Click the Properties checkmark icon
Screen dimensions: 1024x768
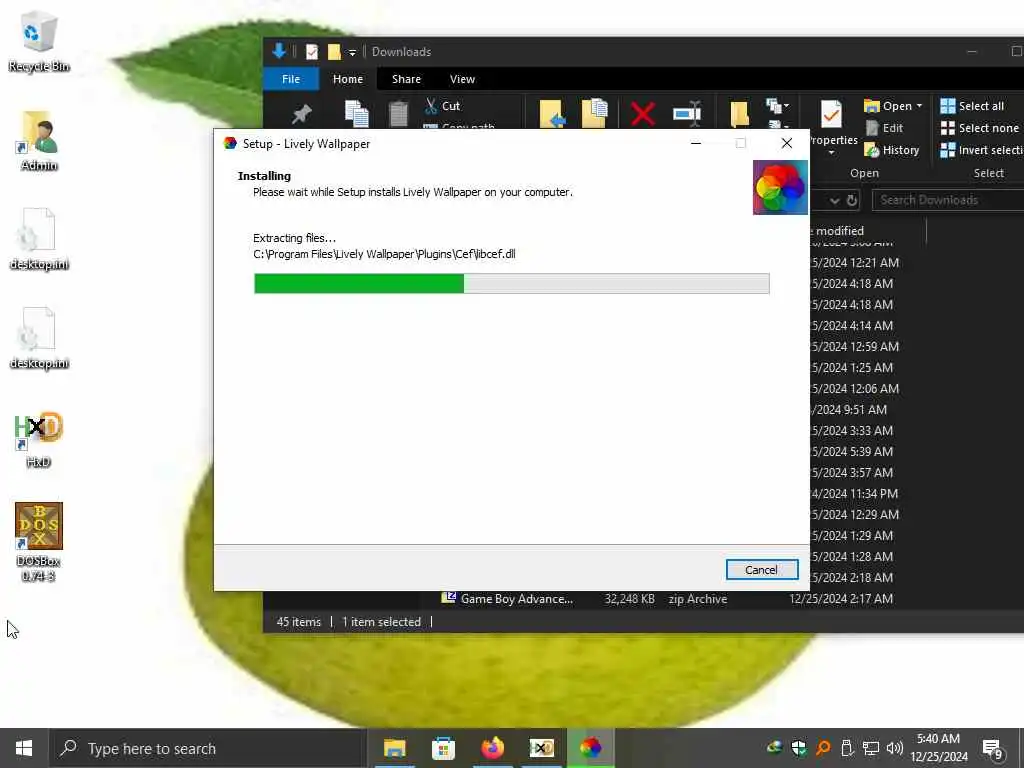coord(831,115)
